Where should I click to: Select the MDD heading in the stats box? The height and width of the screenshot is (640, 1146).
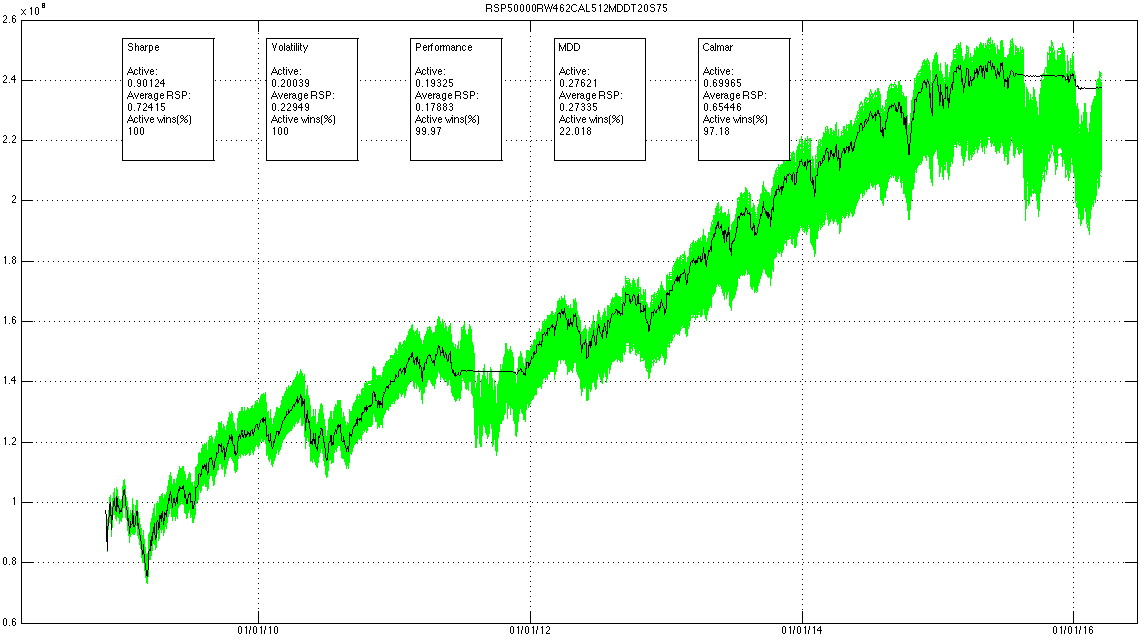[569, 47]
